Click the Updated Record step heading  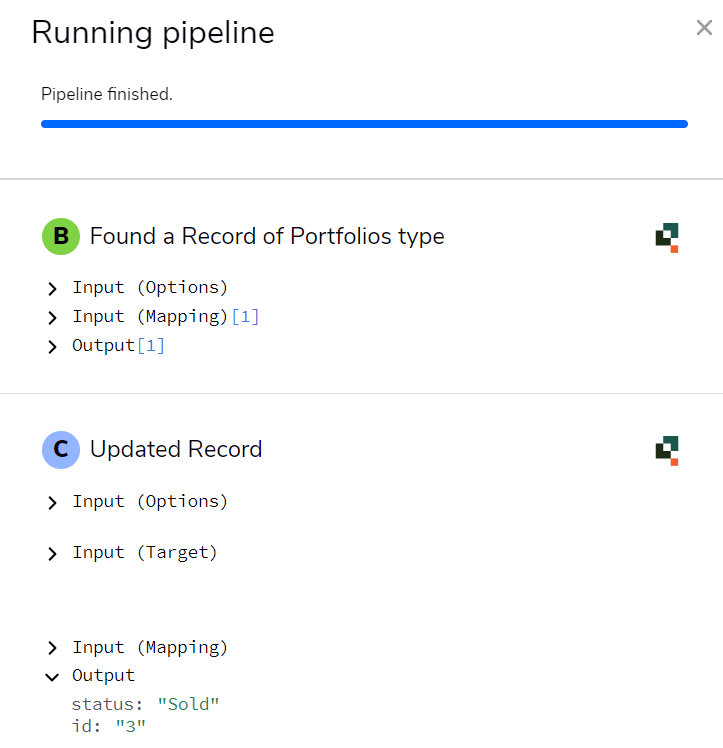[176, 450]
